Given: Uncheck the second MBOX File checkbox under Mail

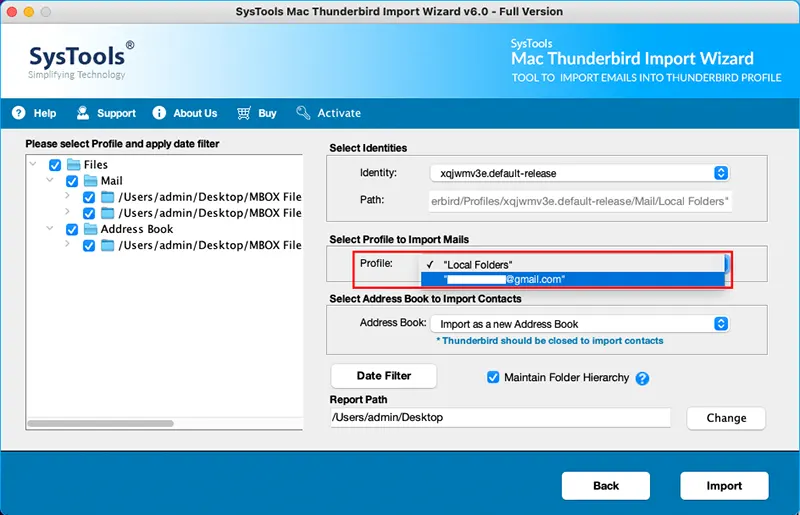Looking at the screenshot, I should (x=89, y=213).
